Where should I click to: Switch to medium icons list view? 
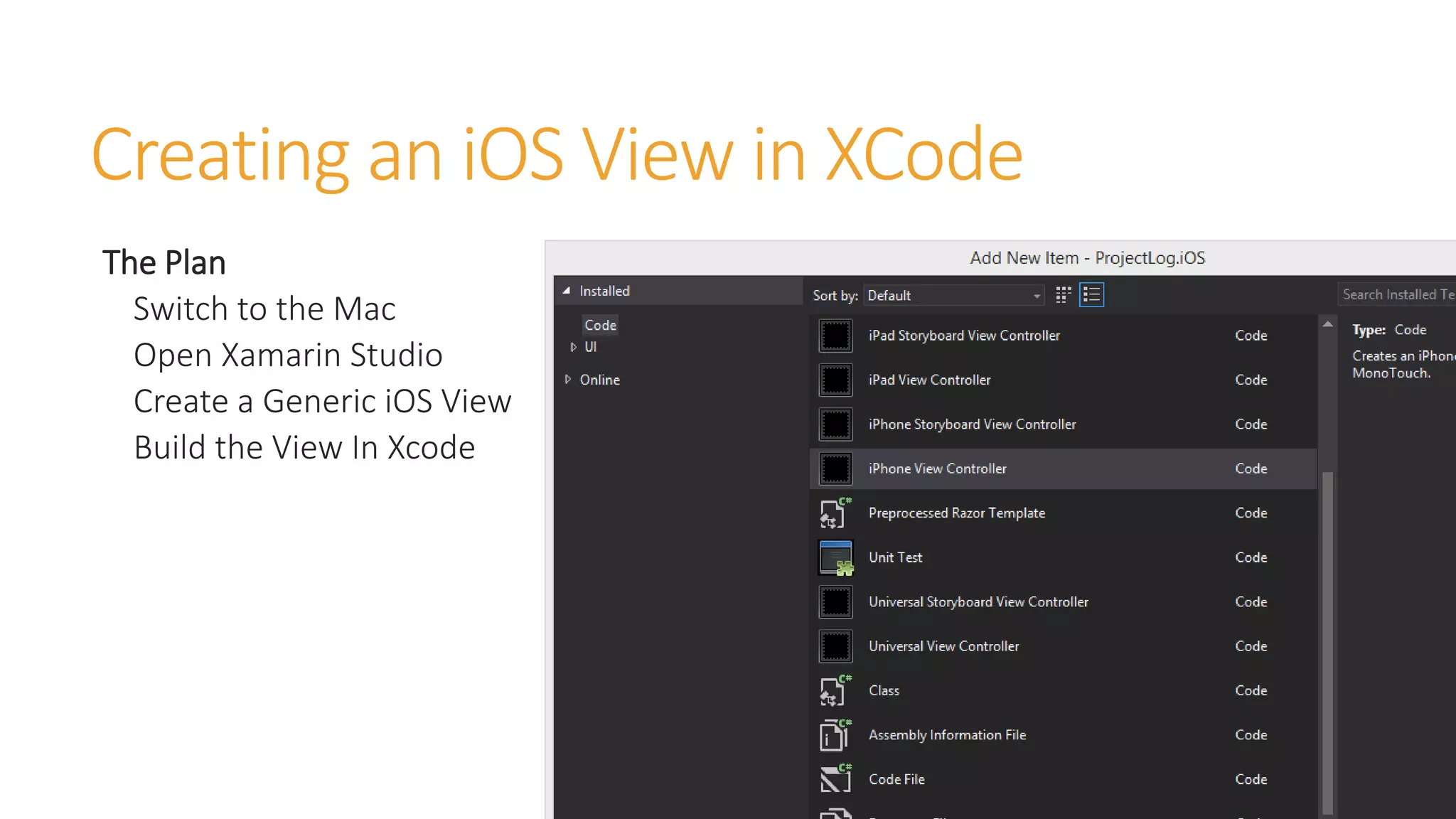pyautogui.click(x=1091, y=295)
